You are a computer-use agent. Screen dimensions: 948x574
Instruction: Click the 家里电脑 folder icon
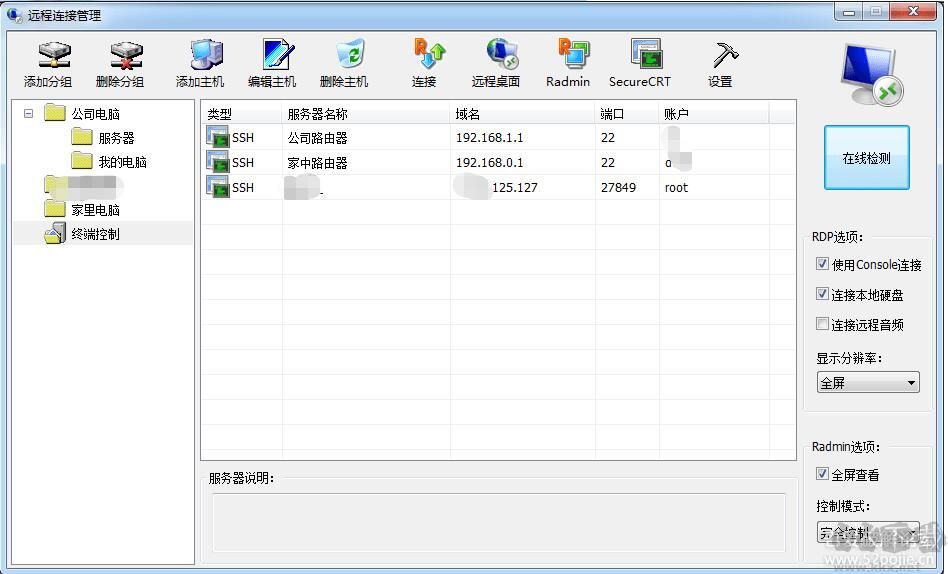pos(55,209)
